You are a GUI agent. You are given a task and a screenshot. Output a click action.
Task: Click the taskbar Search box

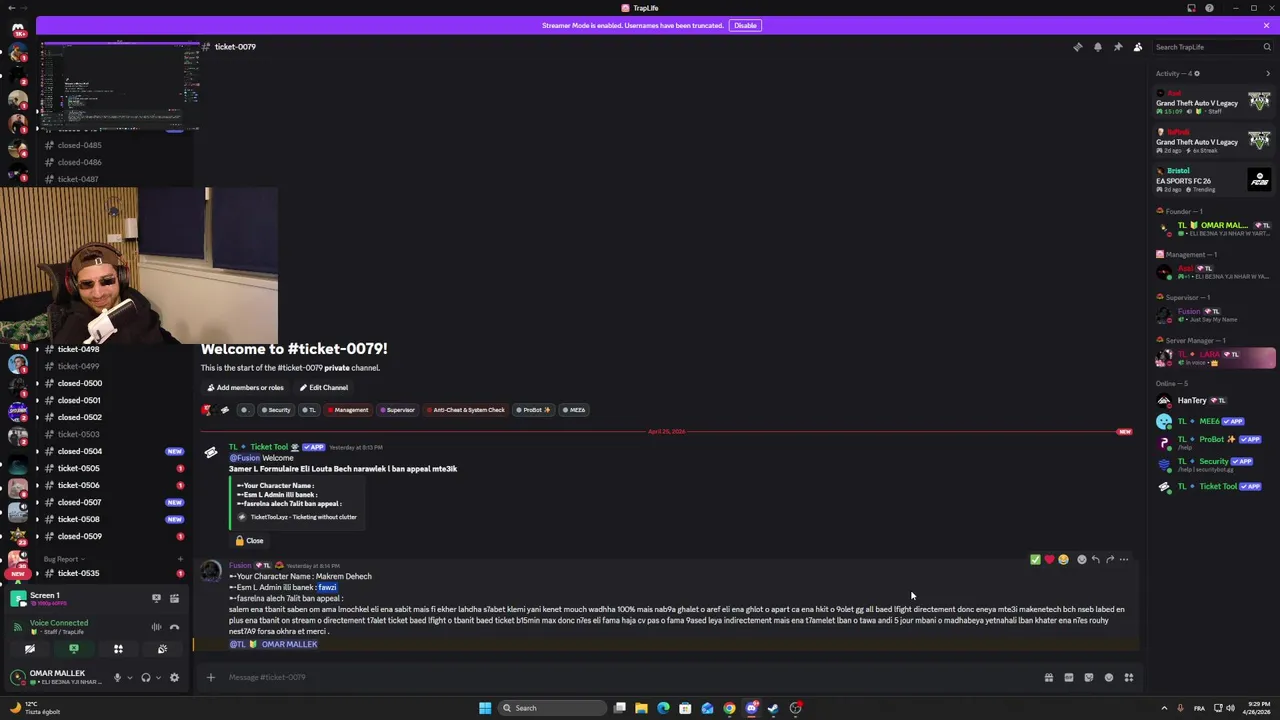click(553, 708)
